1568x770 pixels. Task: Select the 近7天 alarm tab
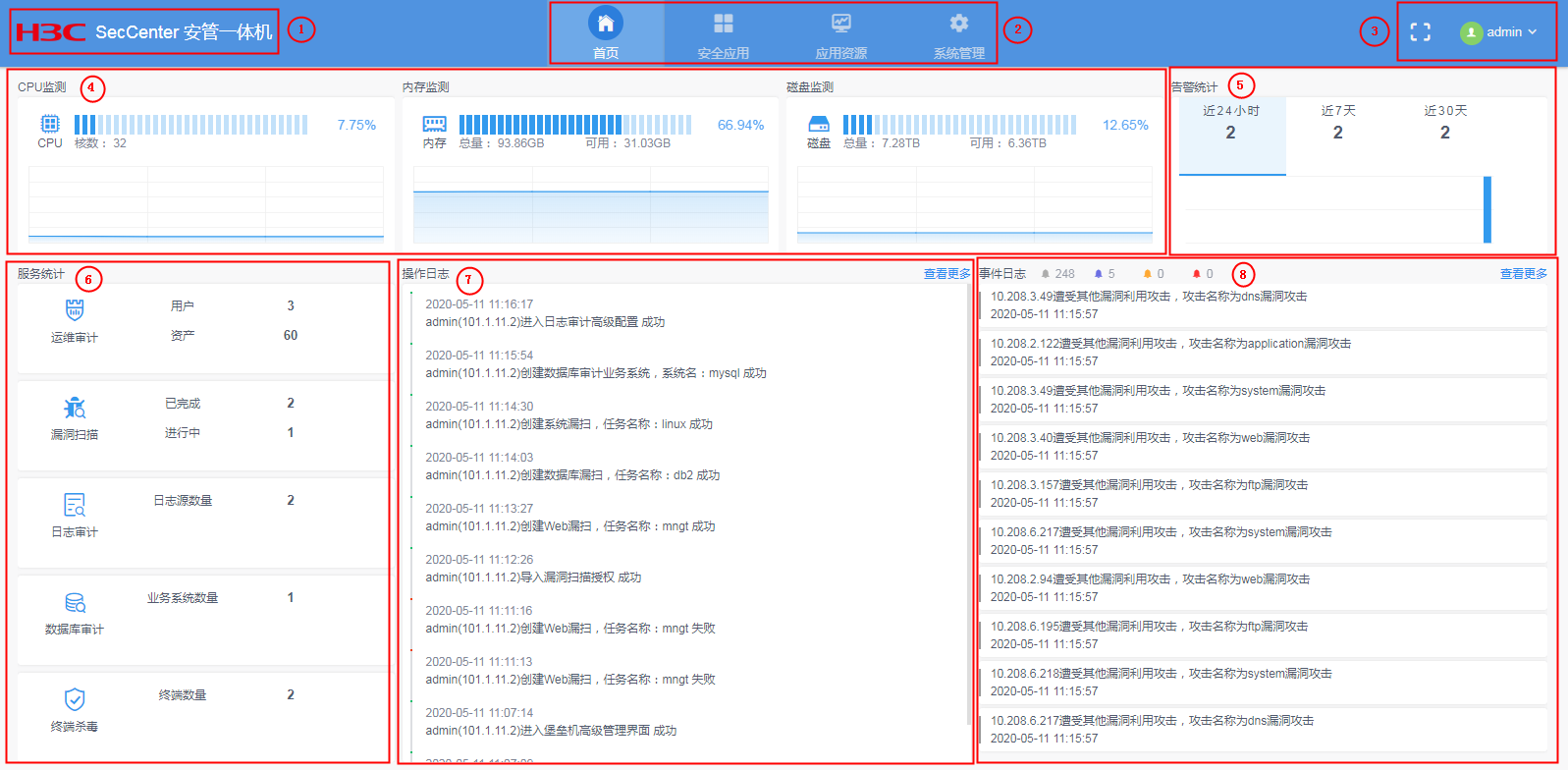pyautogui.click(x=1338, y=124)
